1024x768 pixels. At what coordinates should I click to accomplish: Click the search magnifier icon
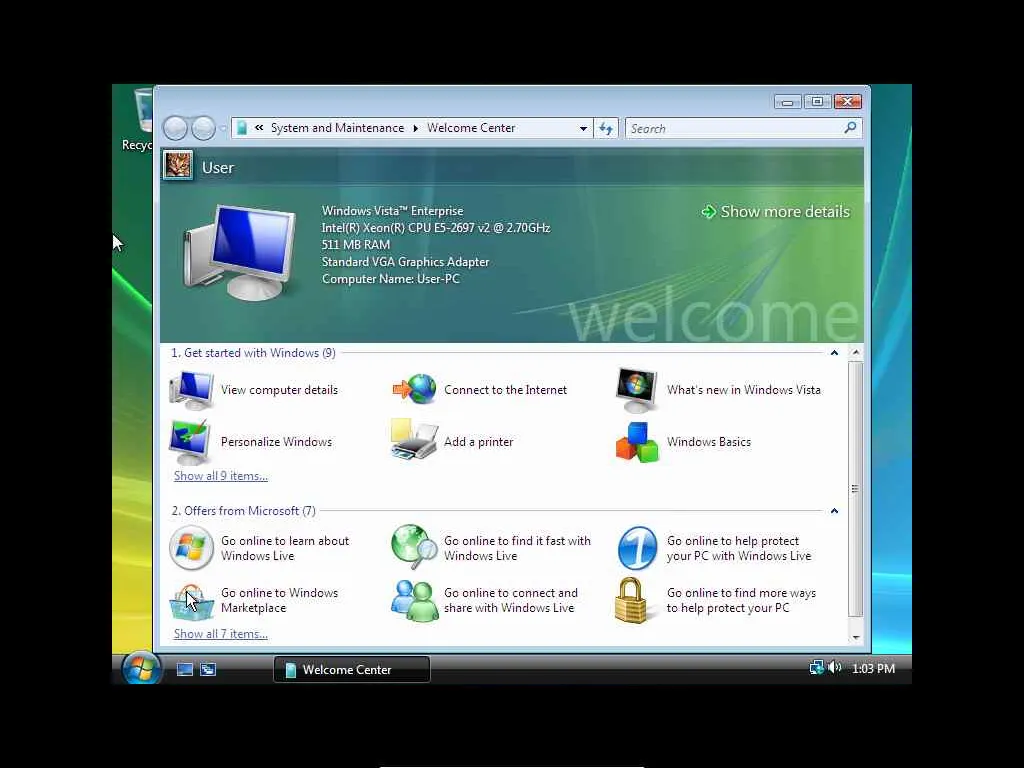(850, 128)
